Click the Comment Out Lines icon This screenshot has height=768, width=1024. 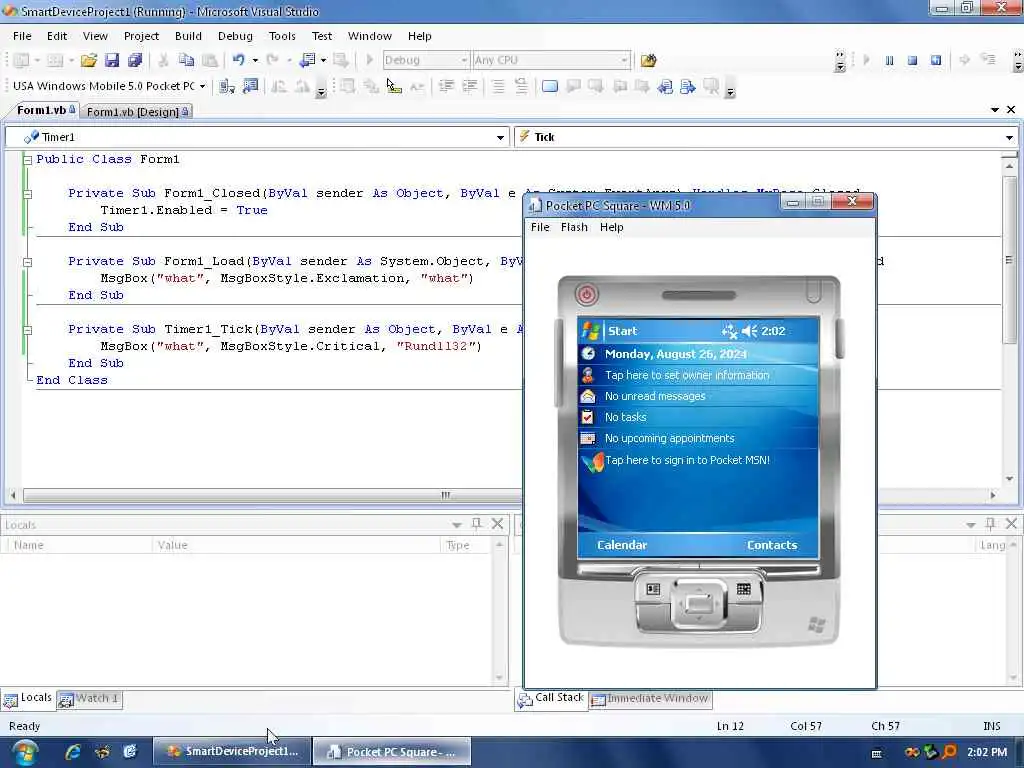498,86
